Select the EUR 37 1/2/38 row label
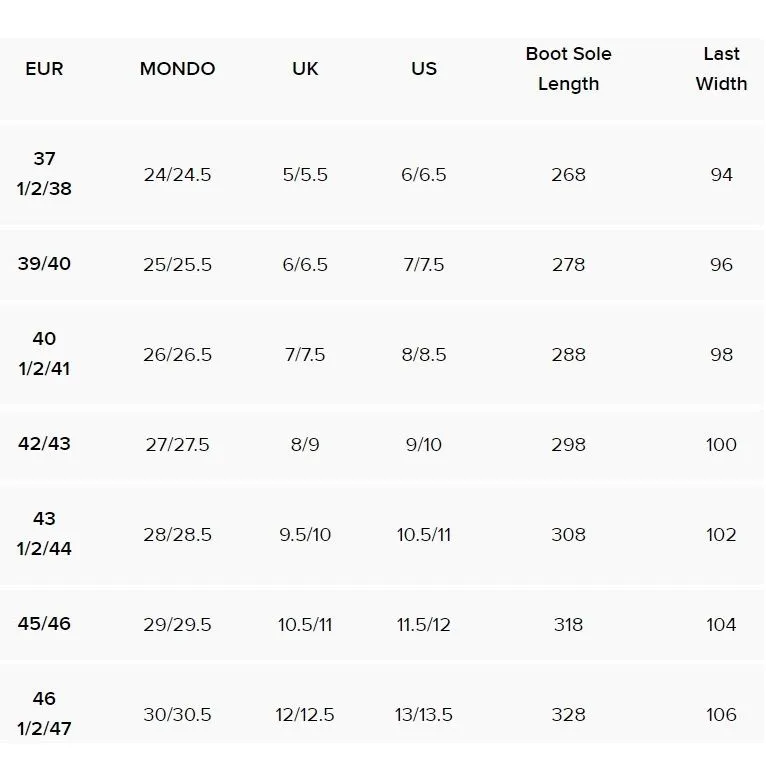 44,174
